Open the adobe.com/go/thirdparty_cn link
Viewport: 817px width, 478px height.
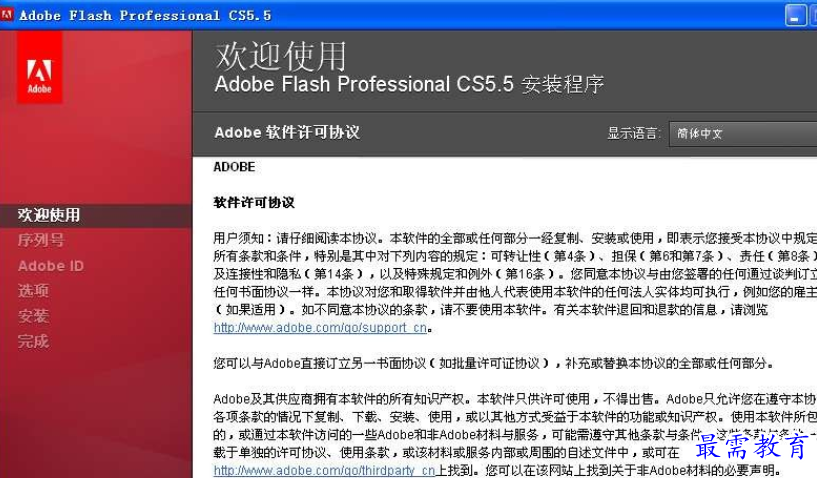click(324, 470)
